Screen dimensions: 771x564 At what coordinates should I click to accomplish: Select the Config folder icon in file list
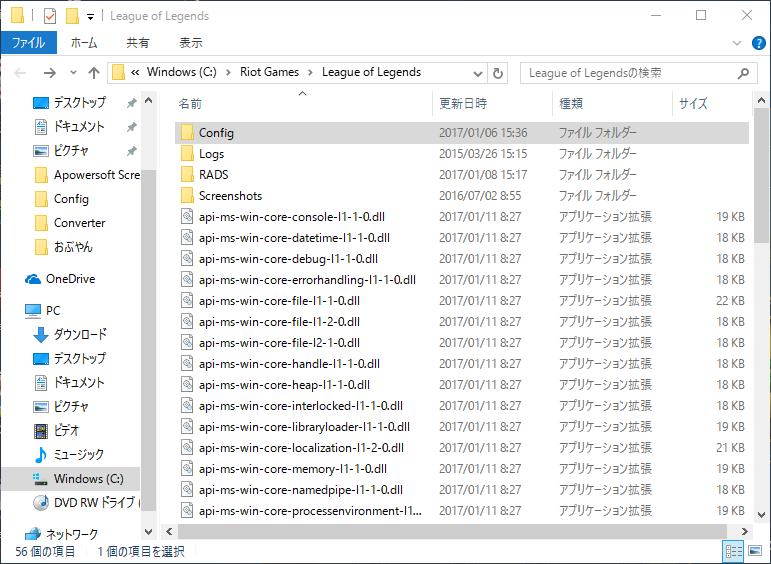(187, 132)
